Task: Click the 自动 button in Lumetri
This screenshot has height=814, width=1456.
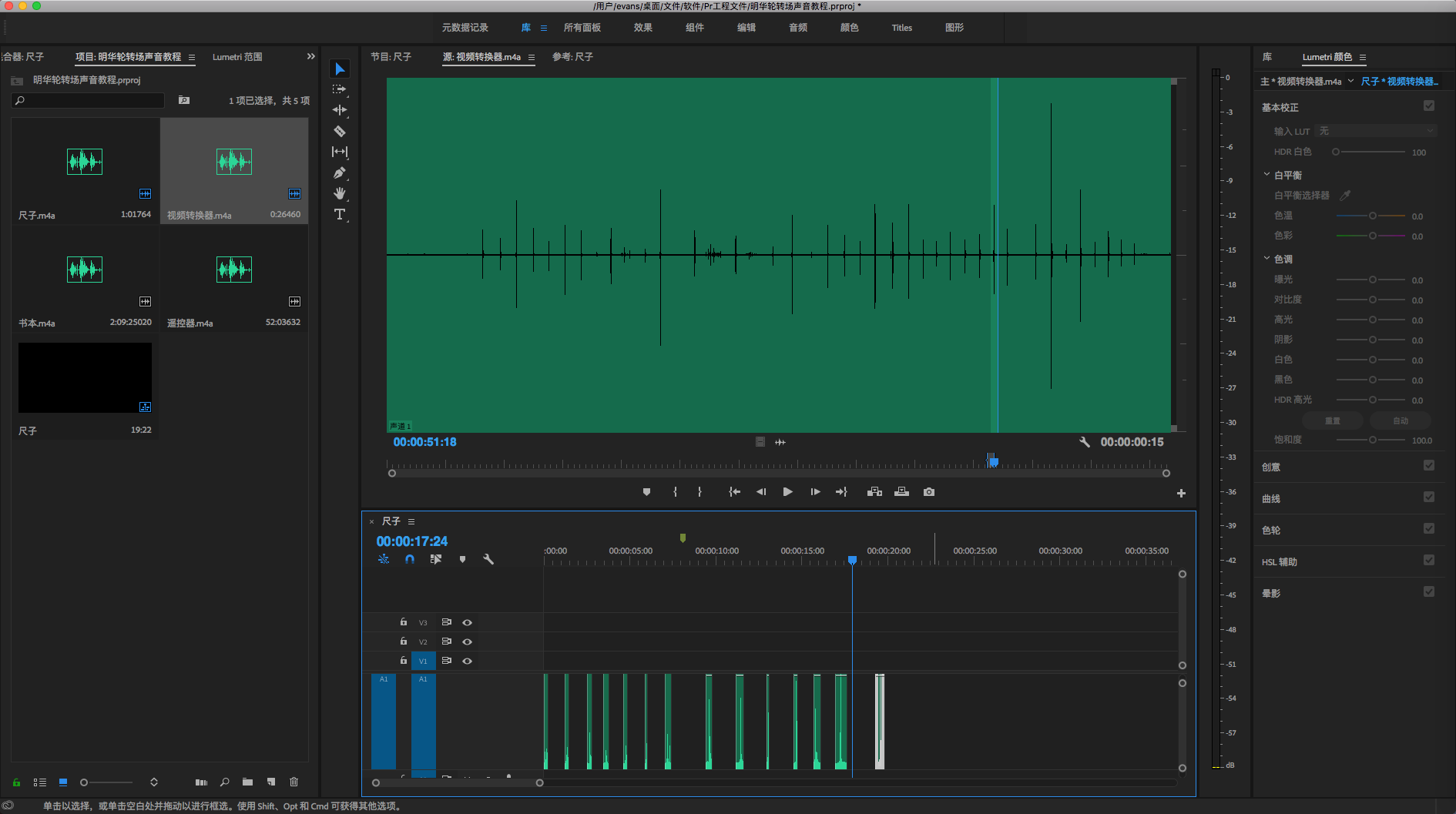Action: (x=1401, y=420)
